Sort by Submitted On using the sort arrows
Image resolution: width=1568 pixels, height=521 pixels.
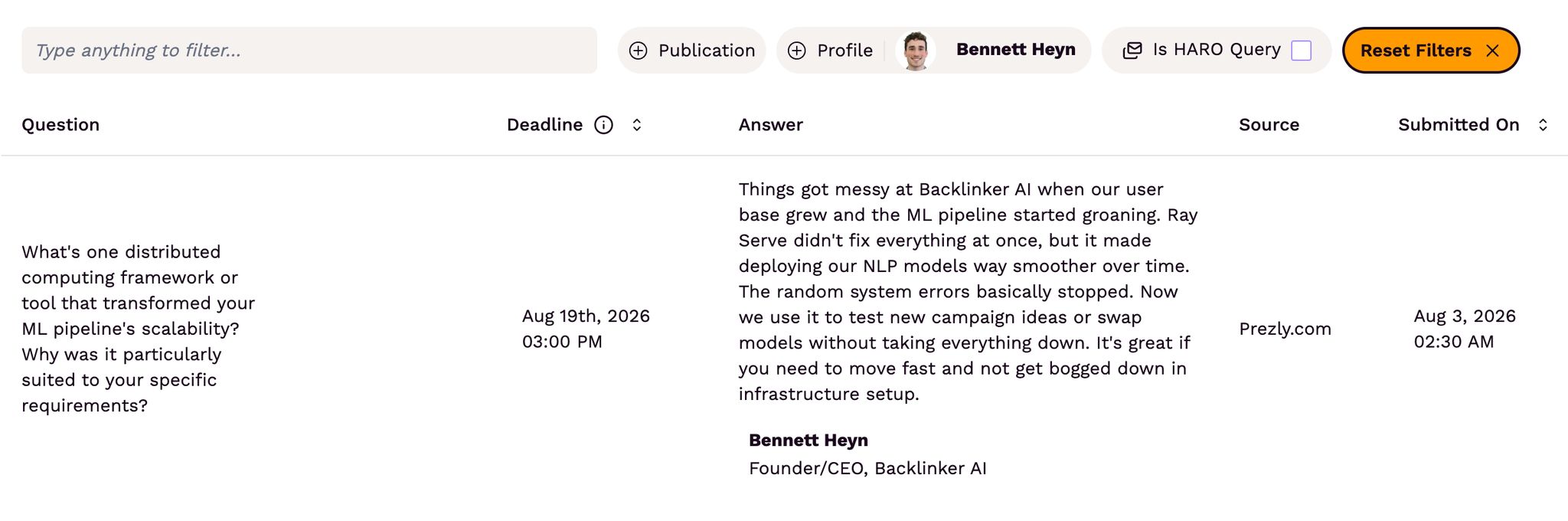pyautogui.click(x=1543, y=125)
